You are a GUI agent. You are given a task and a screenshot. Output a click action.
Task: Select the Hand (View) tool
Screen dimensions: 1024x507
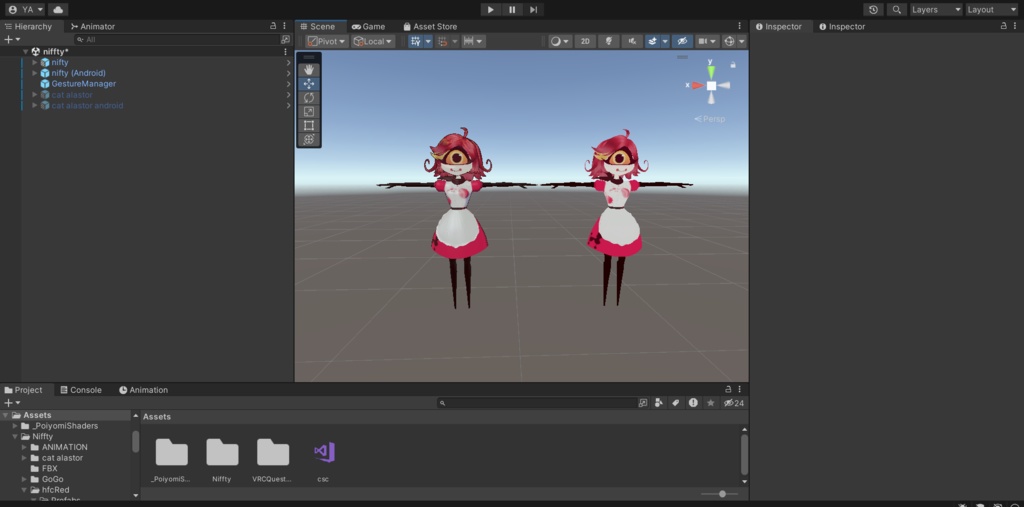[x=309, y=70]
